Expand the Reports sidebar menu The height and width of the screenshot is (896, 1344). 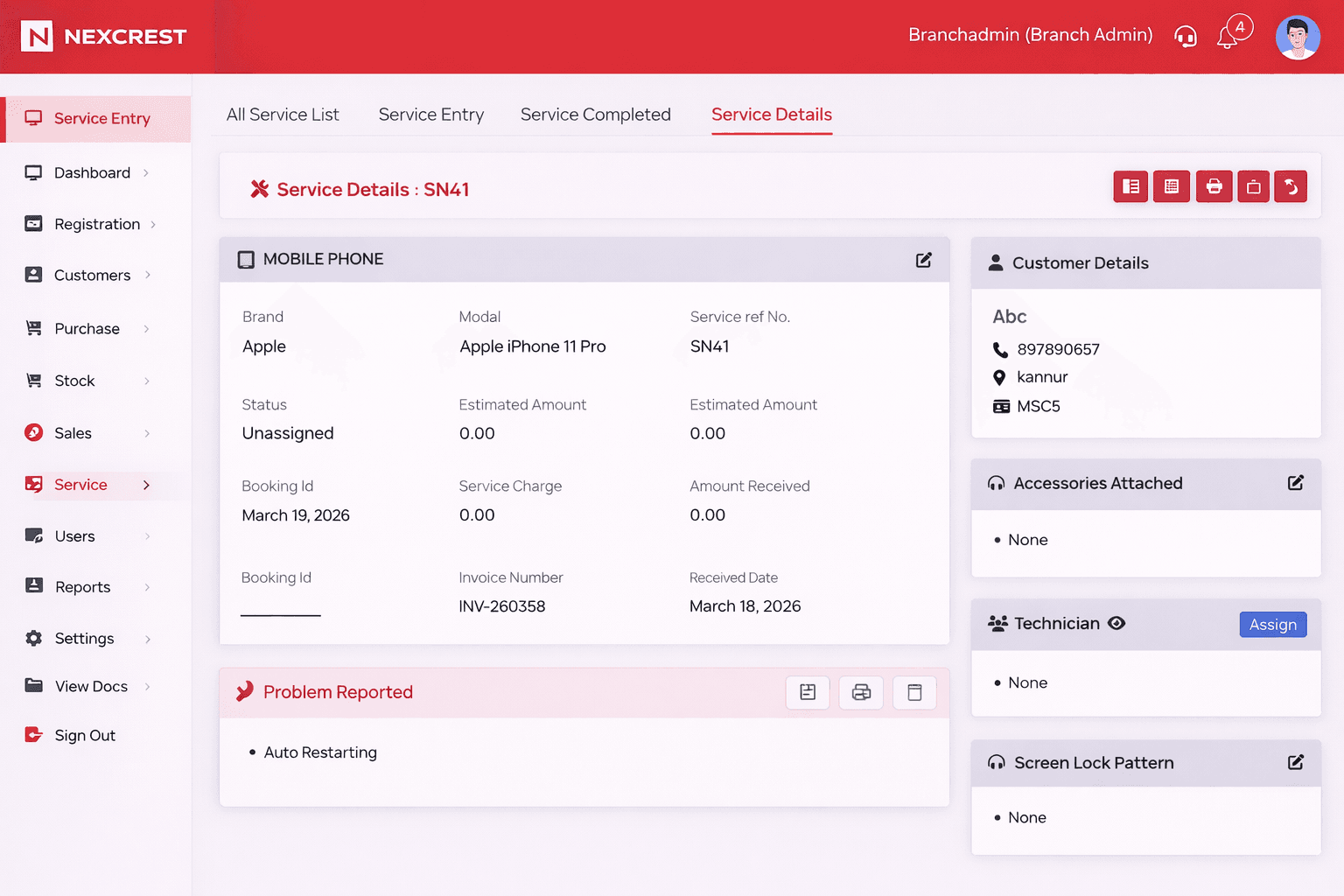83,587
